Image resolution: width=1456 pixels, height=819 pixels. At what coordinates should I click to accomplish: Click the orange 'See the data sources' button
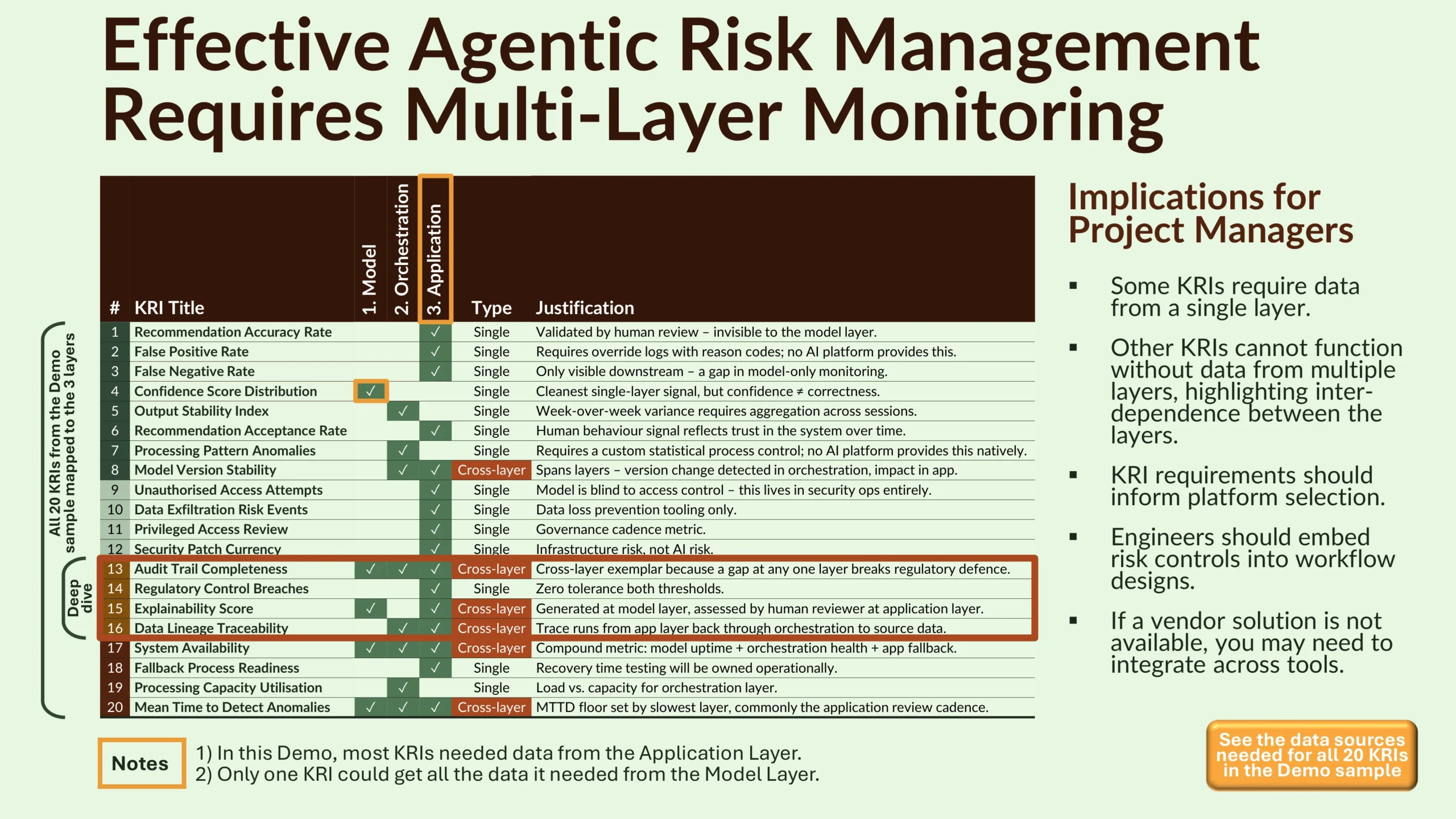point(1312,755)
